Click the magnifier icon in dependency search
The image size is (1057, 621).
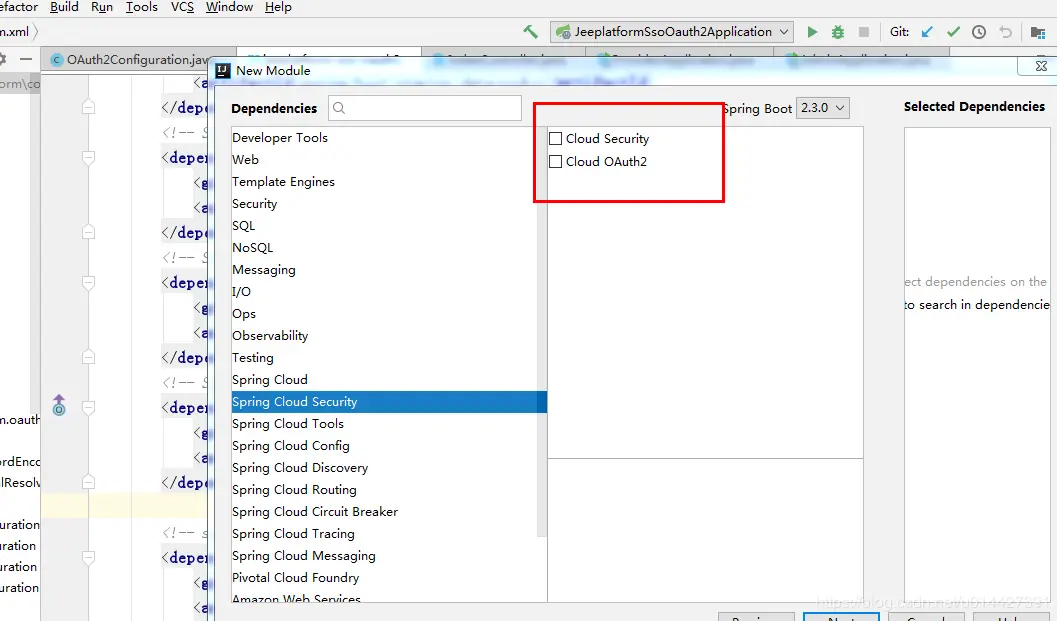(339, 108)
